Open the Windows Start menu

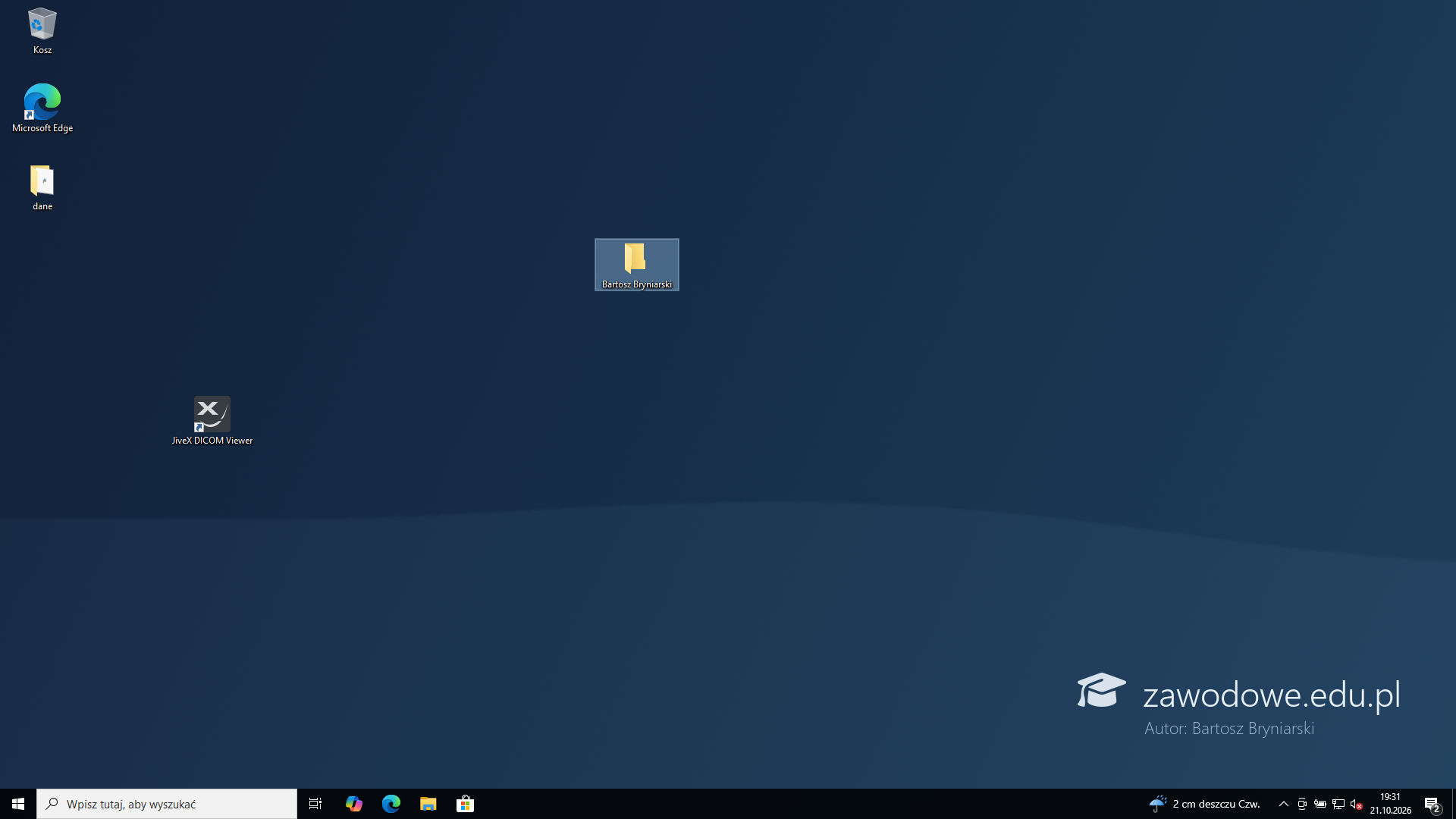(x=18, y=804)
